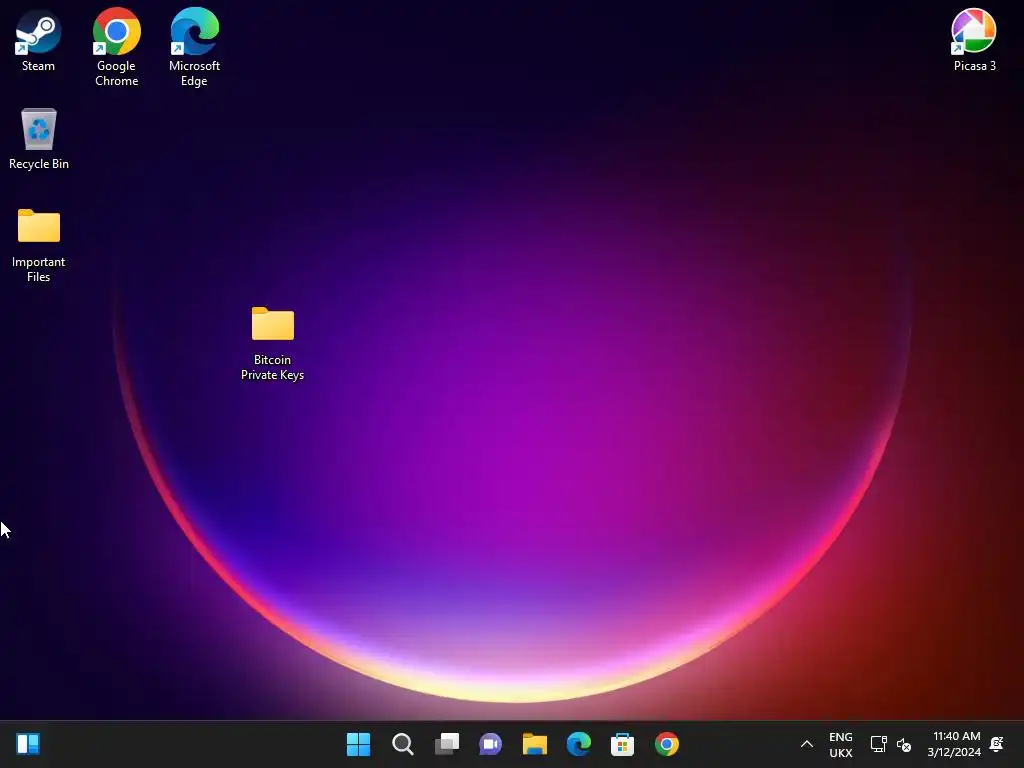
Task: Select the Steam desktop shortcut
Action: 39,39
